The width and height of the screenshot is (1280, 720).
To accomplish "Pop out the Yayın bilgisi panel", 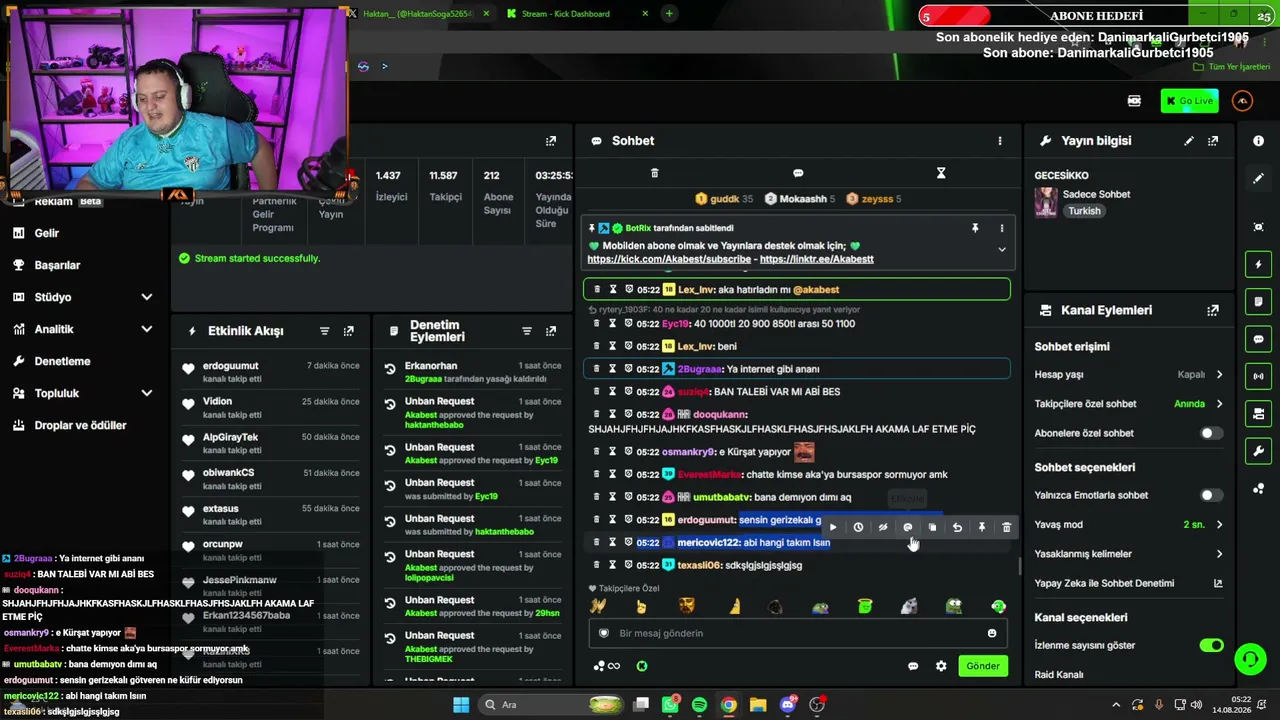I will (x=1213, y=141).
